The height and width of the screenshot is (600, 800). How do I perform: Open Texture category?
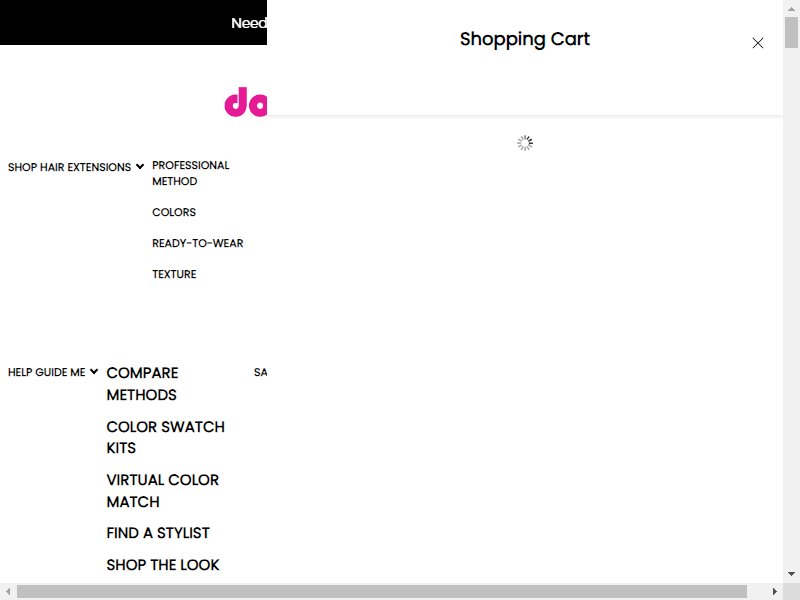(x=174, y=274)
